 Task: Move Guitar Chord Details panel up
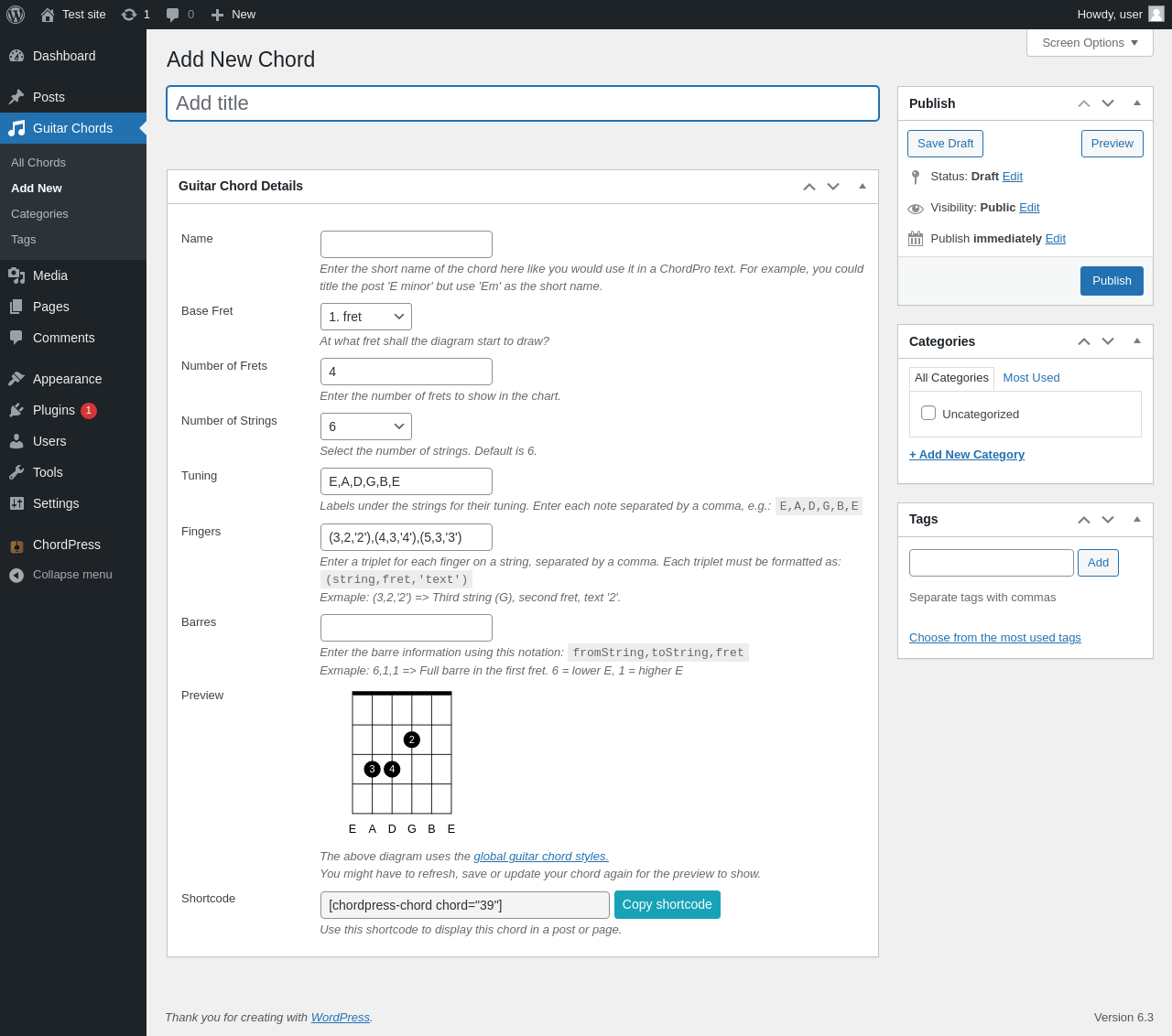[x=809, y=187]
